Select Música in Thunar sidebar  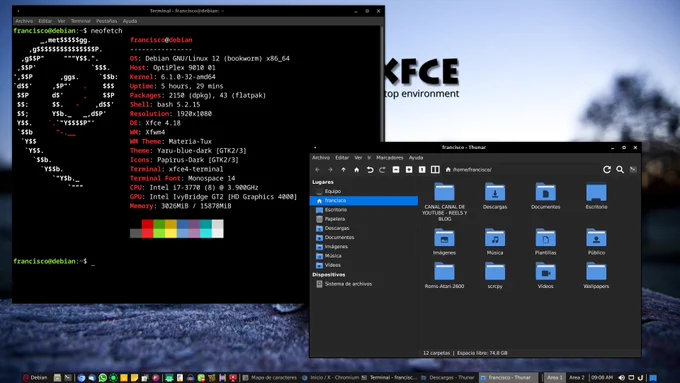363,256
